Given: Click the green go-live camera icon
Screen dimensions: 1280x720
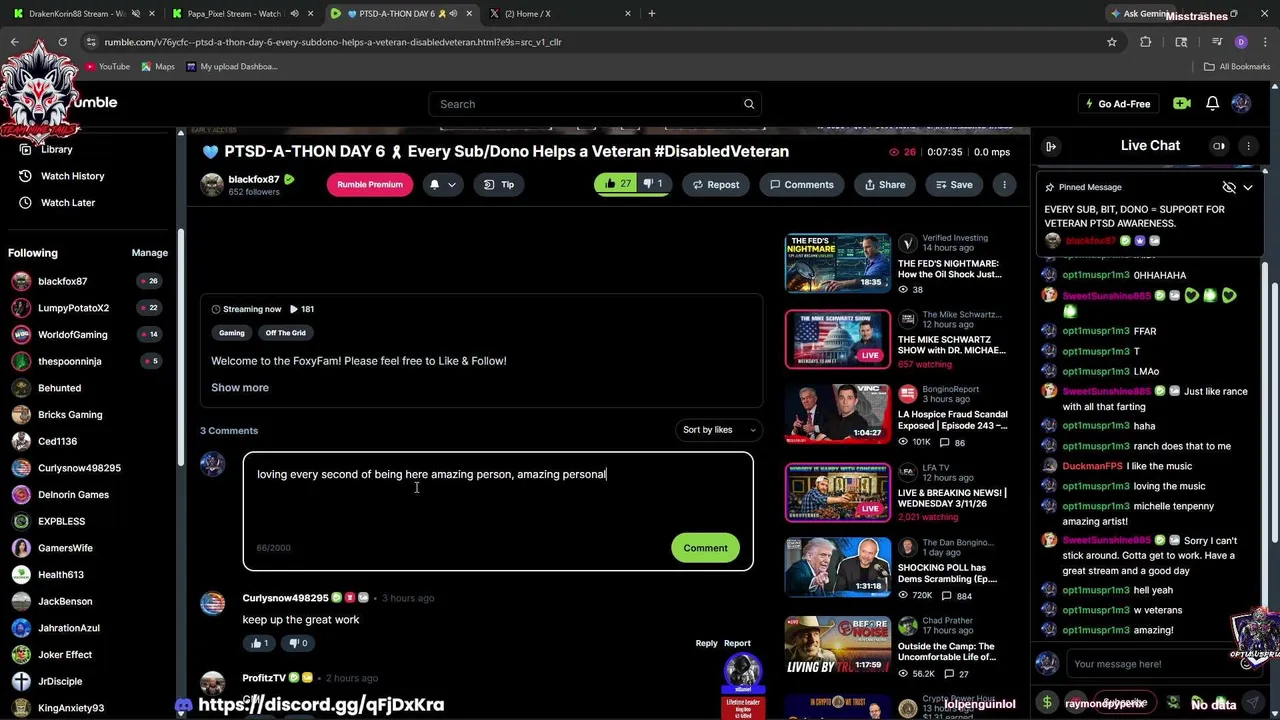Looking at the screenshot, I should tap(1182, 103).
